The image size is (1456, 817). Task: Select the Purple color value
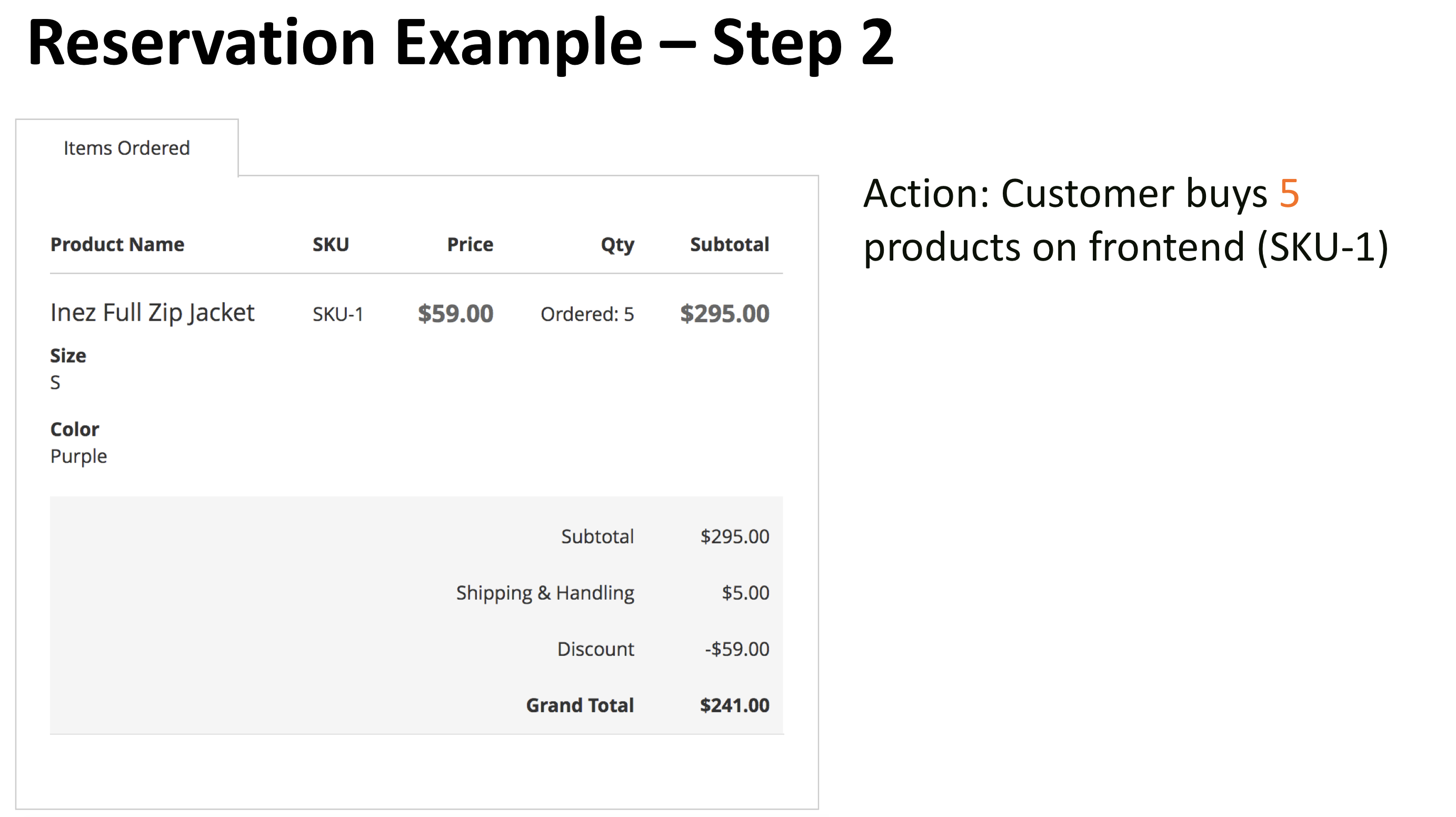coord(78,456)
